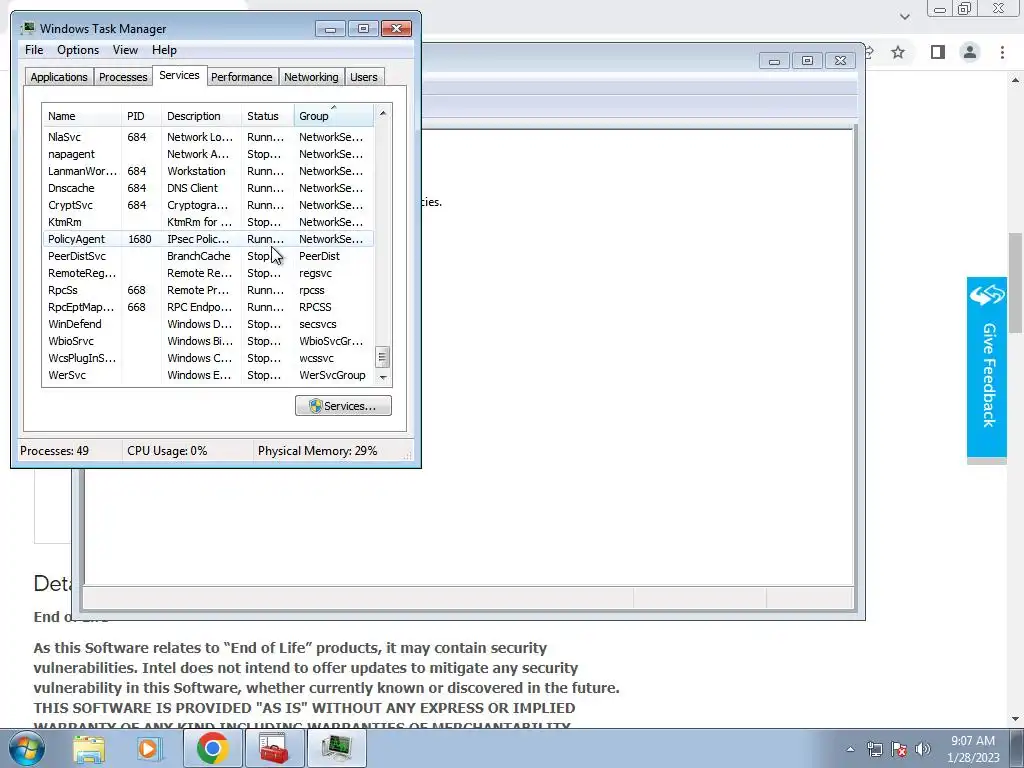Screen dimensions: 1024x768
Task: Click the secsvcs group cell
Action: click(317, 324)
